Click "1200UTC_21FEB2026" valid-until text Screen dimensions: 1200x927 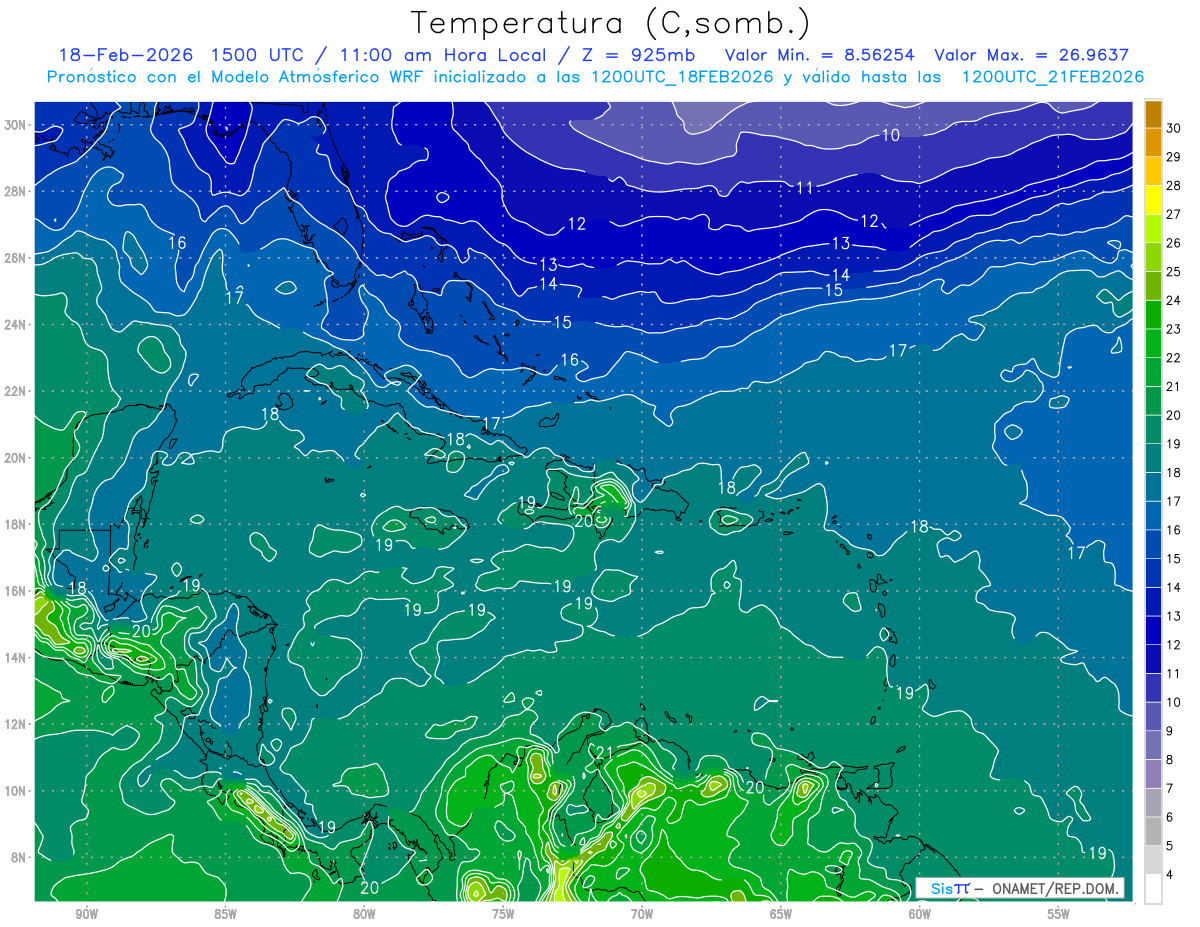point(1053,77)
